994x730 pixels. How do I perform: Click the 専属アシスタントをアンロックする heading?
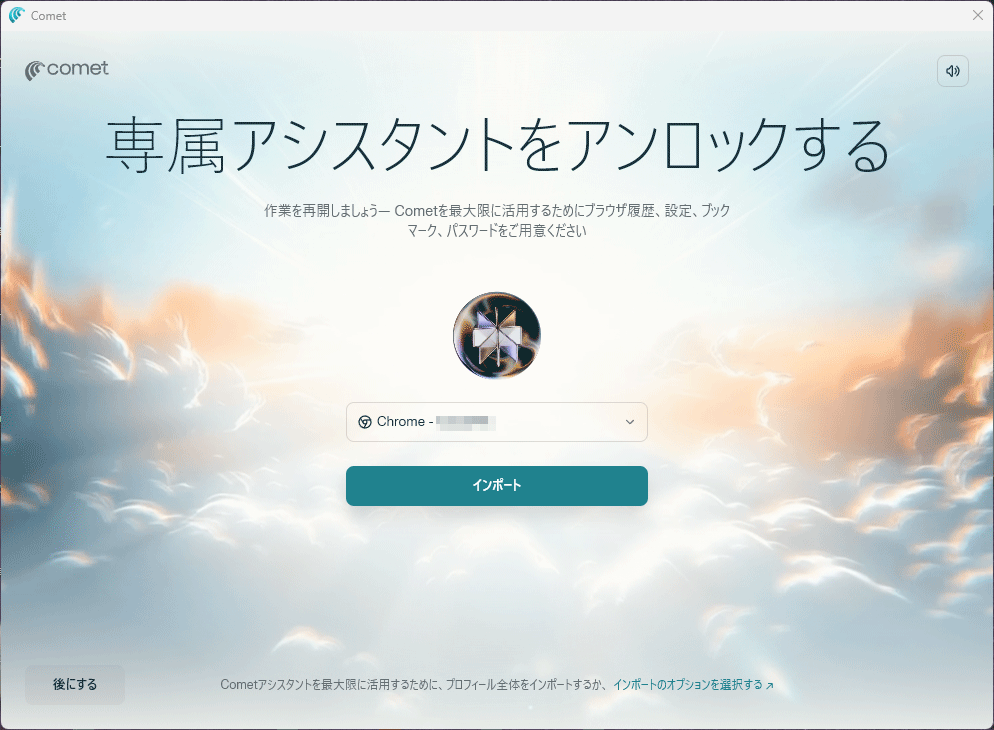[x=497, y=146]
